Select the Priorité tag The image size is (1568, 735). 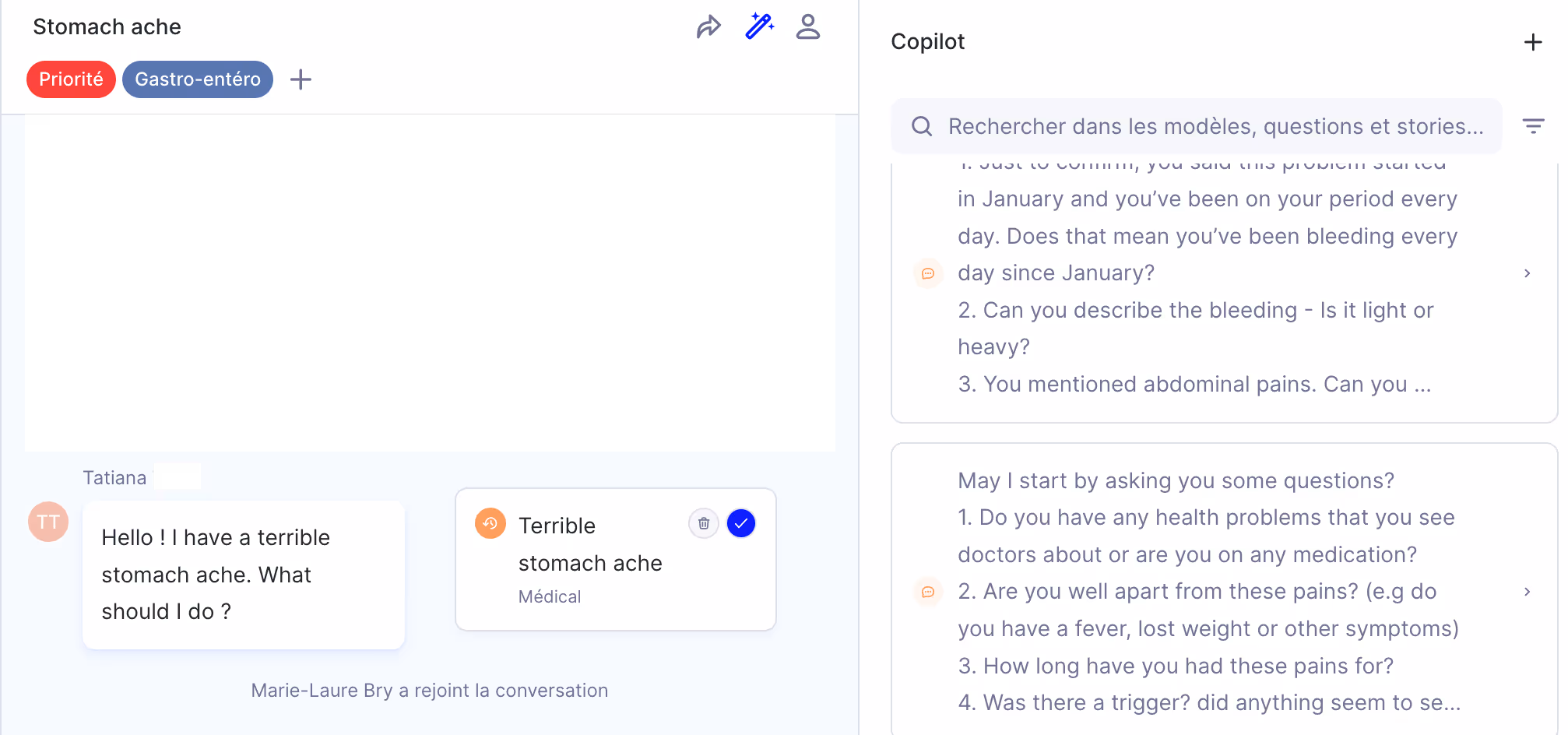[x=71, y=79]
